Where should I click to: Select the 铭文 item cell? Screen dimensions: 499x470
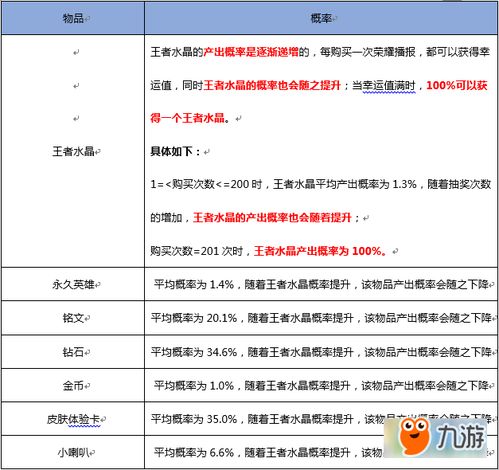pyautogui.click(x=73, y=318)
